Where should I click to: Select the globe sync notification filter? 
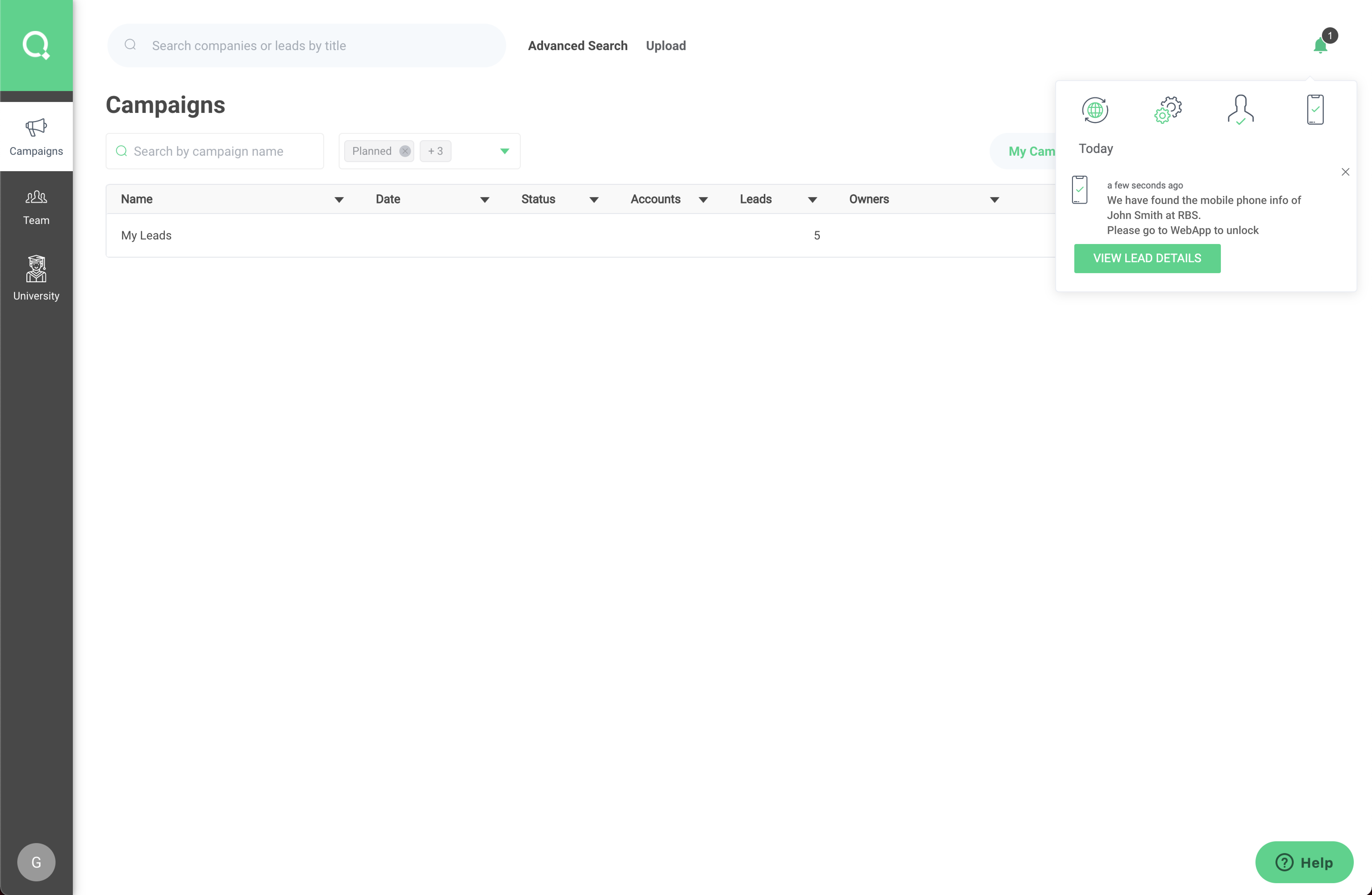pos(1095,109)
